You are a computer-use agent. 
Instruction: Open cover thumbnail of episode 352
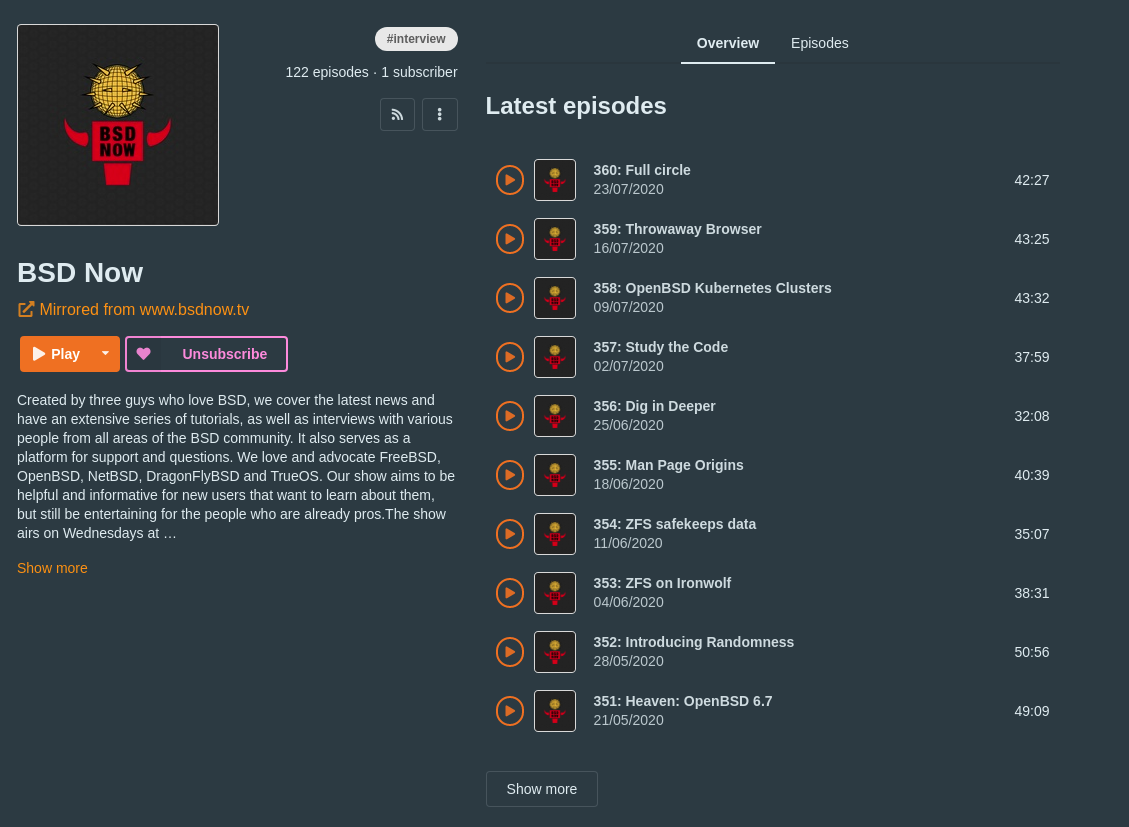pos(554,652)
